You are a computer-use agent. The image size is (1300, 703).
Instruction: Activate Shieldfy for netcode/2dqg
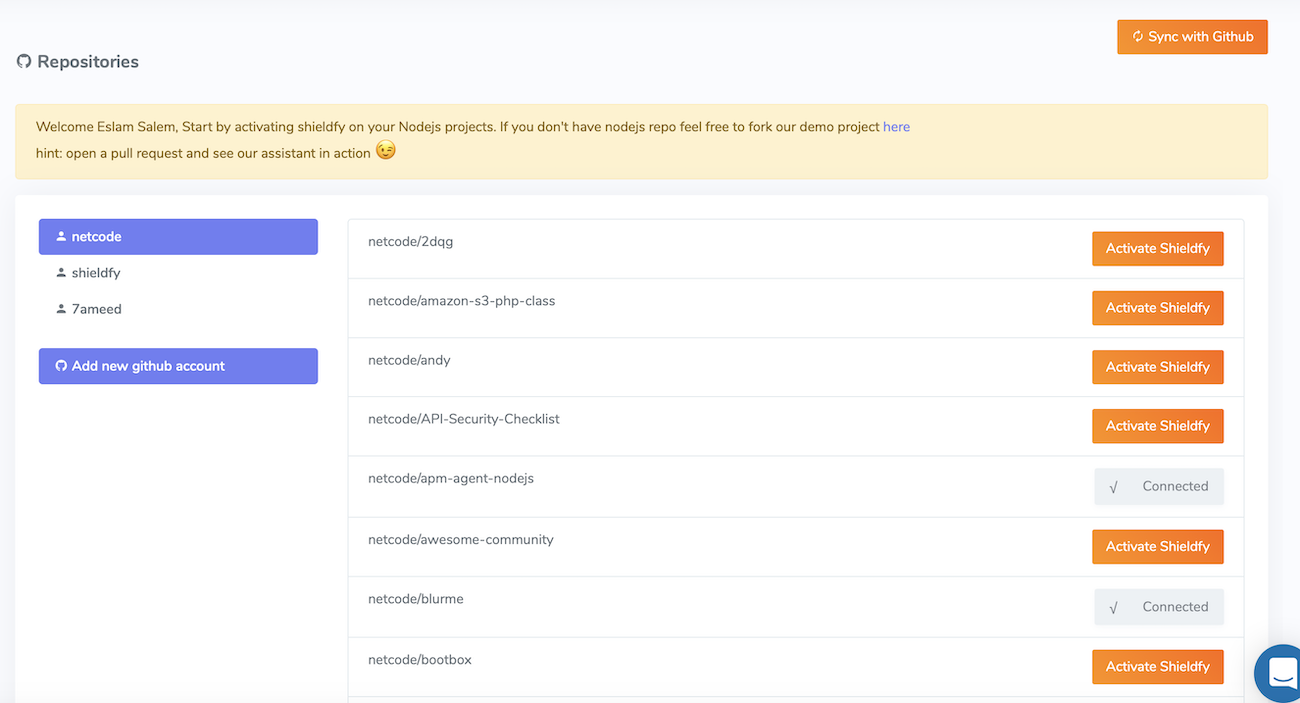pos(1157,249)
